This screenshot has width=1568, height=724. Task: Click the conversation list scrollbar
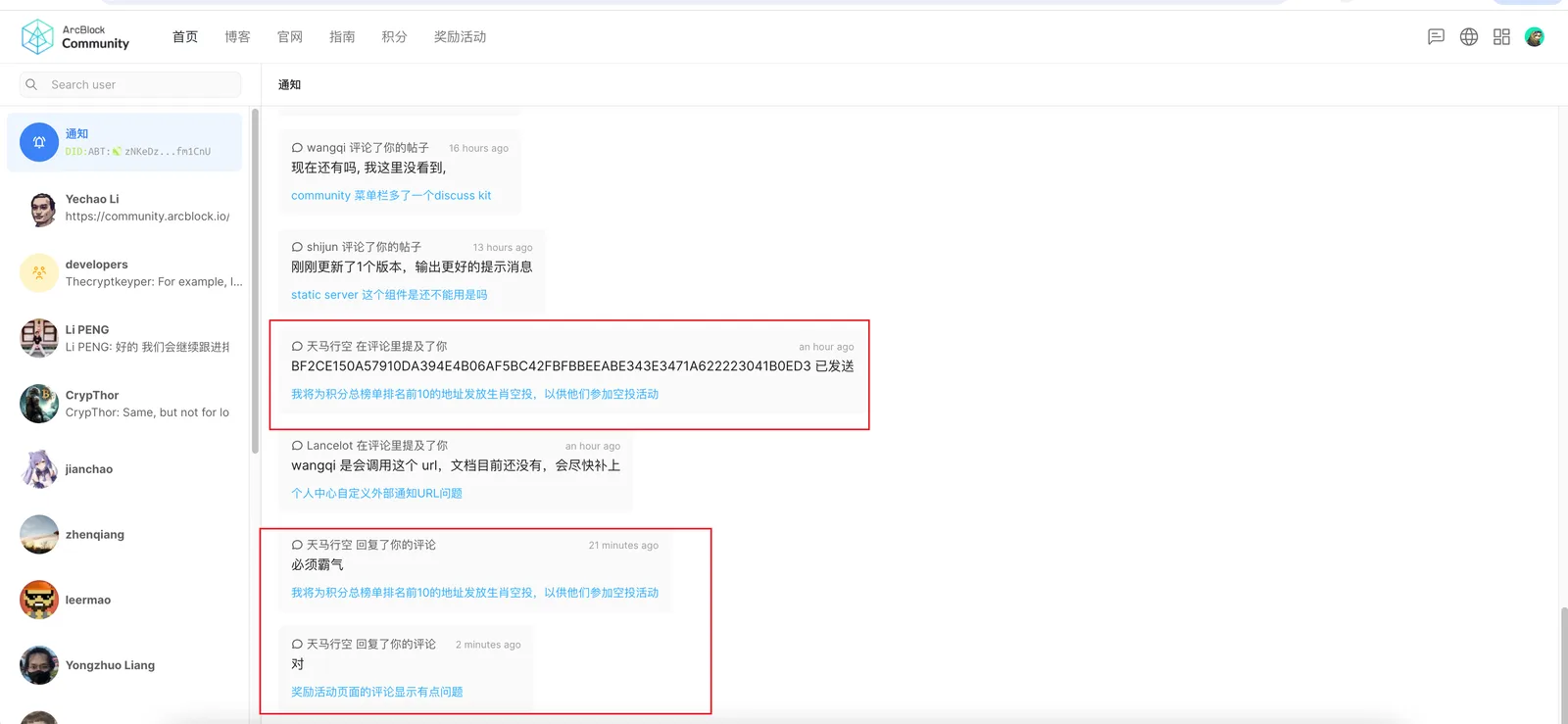(255, 281)
